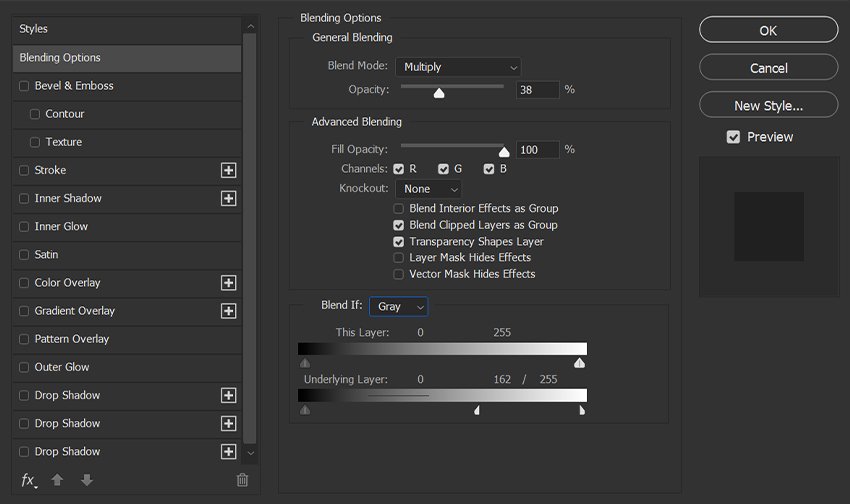Image resolution: width=850 pixels, height=504 pixels.
Task: Click plus icon on third Drop Shadow row
Action: click(x=228, y=452)
